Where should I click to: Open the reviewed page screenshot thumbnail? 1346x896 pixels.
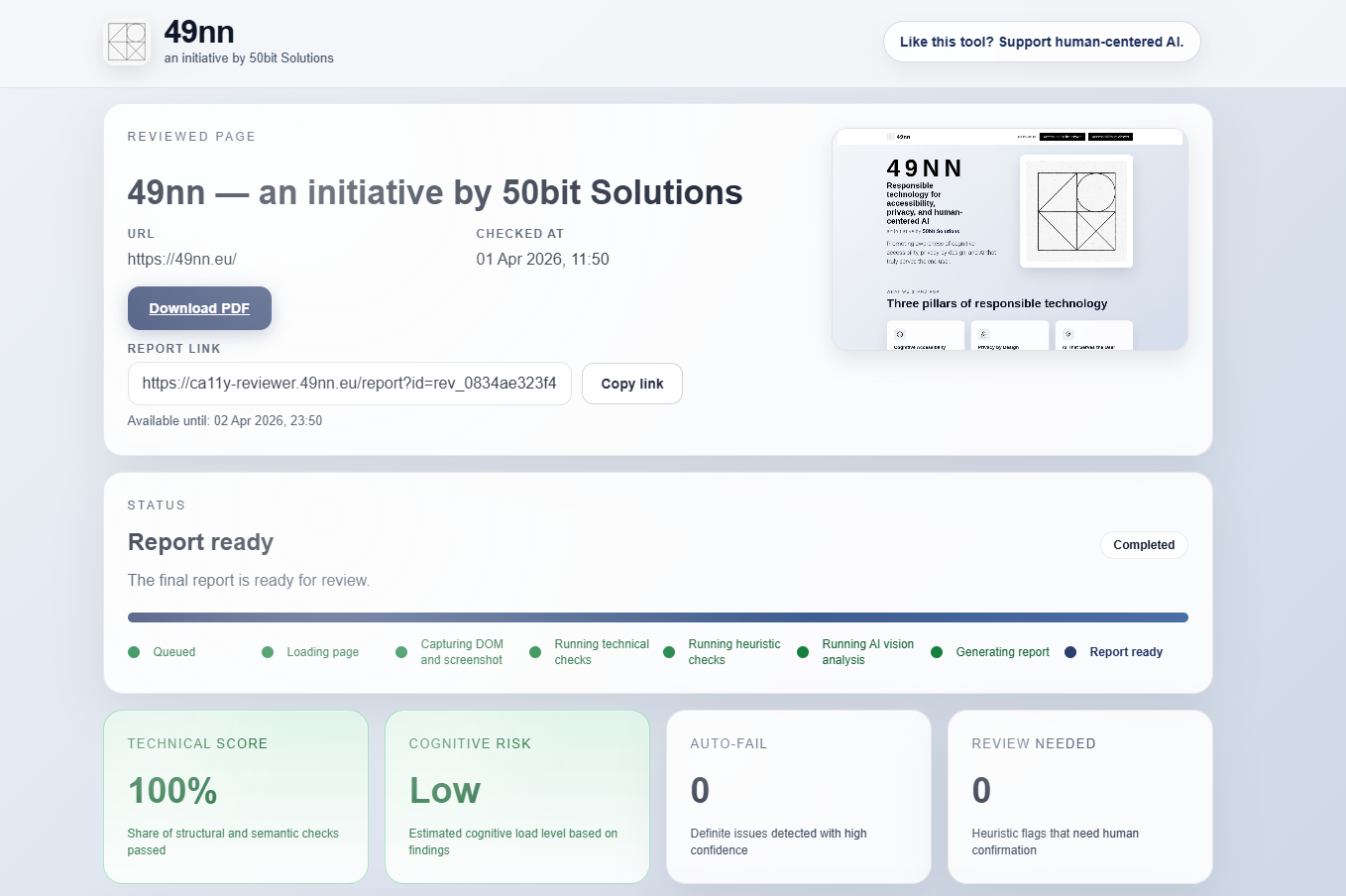coord(1009,238)
